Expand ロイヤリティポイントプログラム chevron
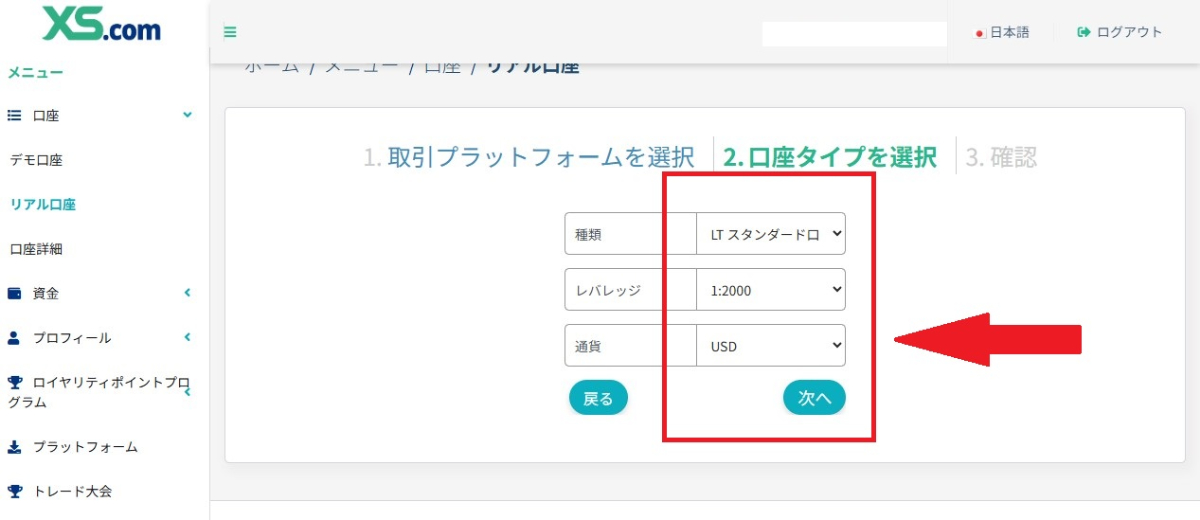Viewport: 1200px width, 520px height. (x=187, y=392)
